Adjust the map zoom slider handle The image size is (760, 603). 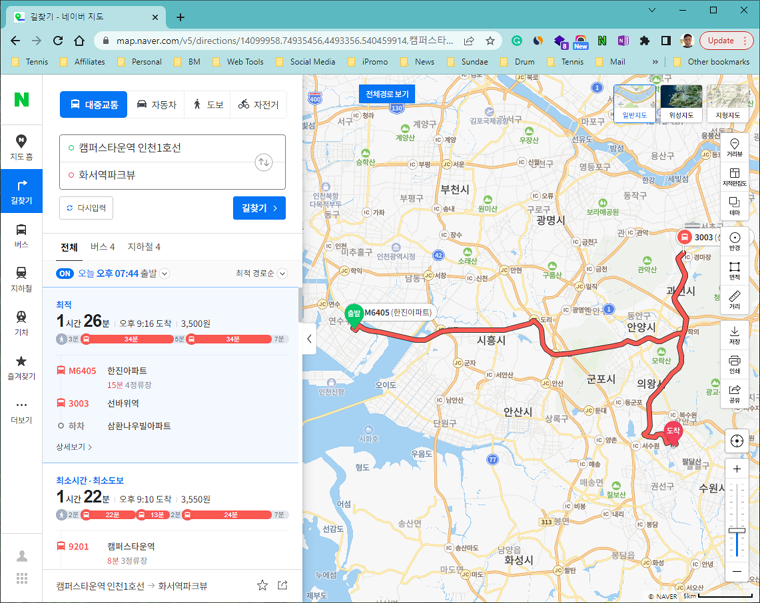737,531
